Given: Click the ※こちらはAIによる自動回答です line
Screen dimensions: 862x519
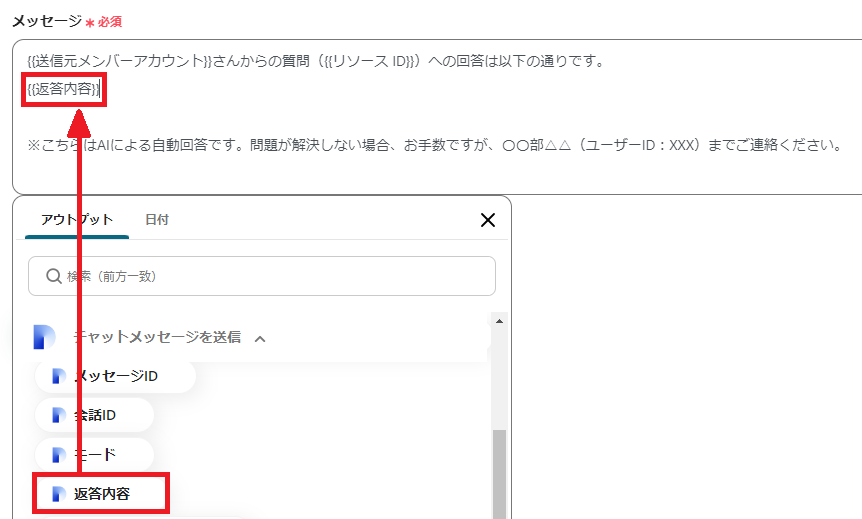Looking at the screenshot, I should click(x=434, y=145).
